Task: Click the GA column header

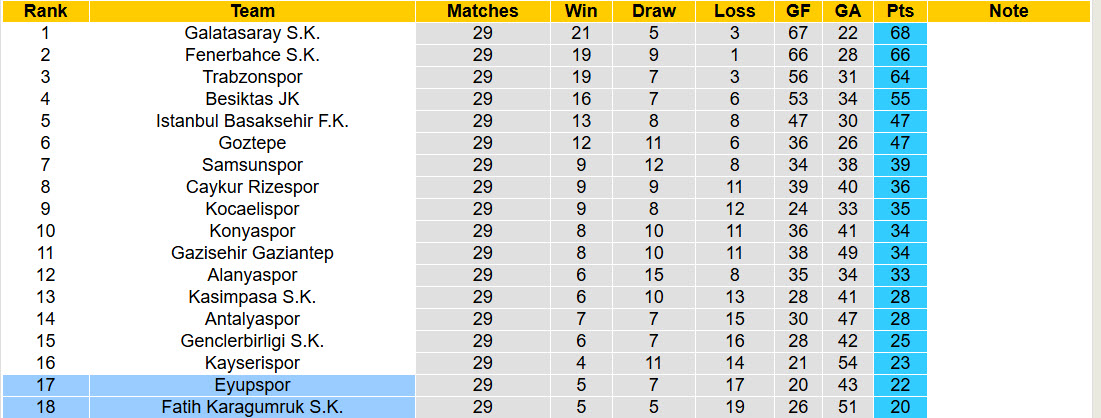Action: (x=848, y=11)
